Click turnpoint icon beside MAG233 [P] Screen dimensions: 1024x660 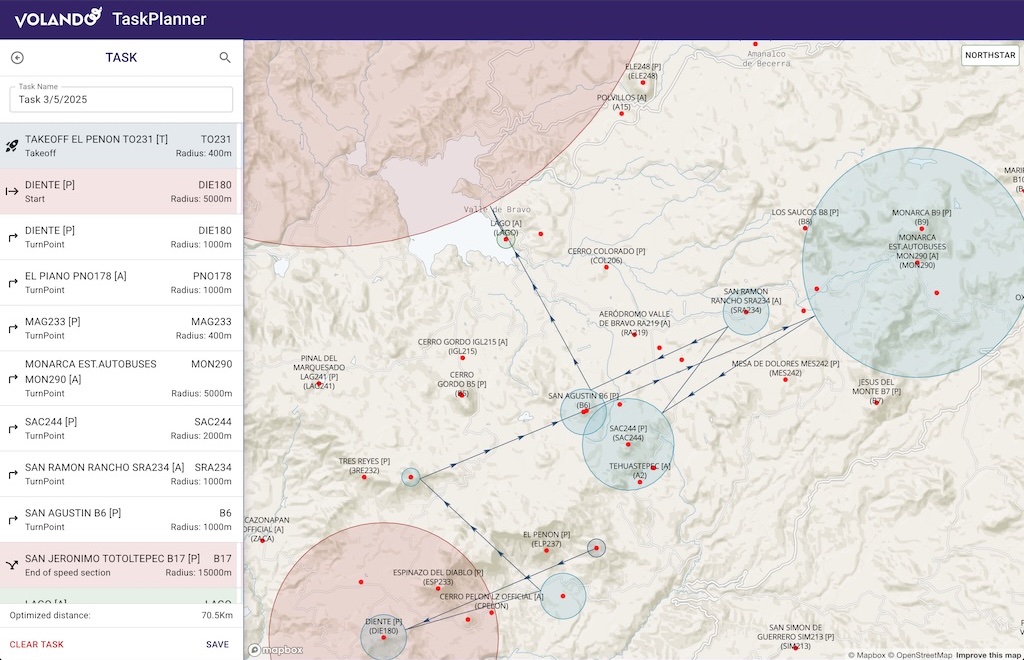point(13,329)
